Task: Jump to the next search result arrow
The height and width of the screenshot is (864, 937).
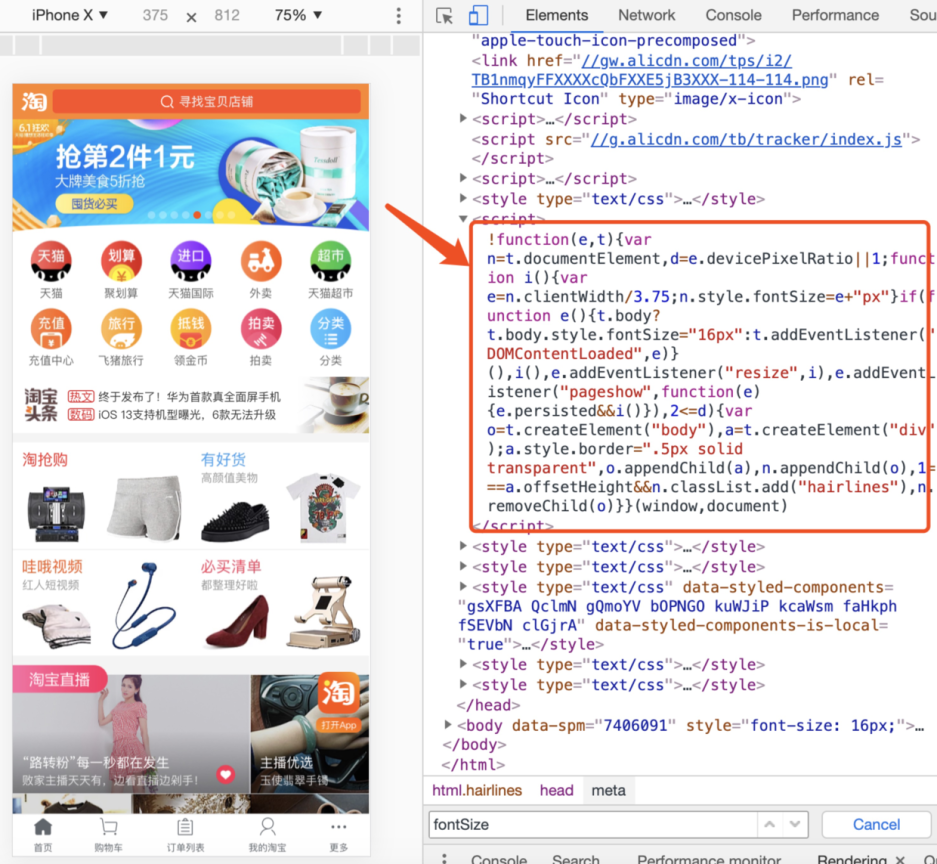Action: tap(795, 825)
